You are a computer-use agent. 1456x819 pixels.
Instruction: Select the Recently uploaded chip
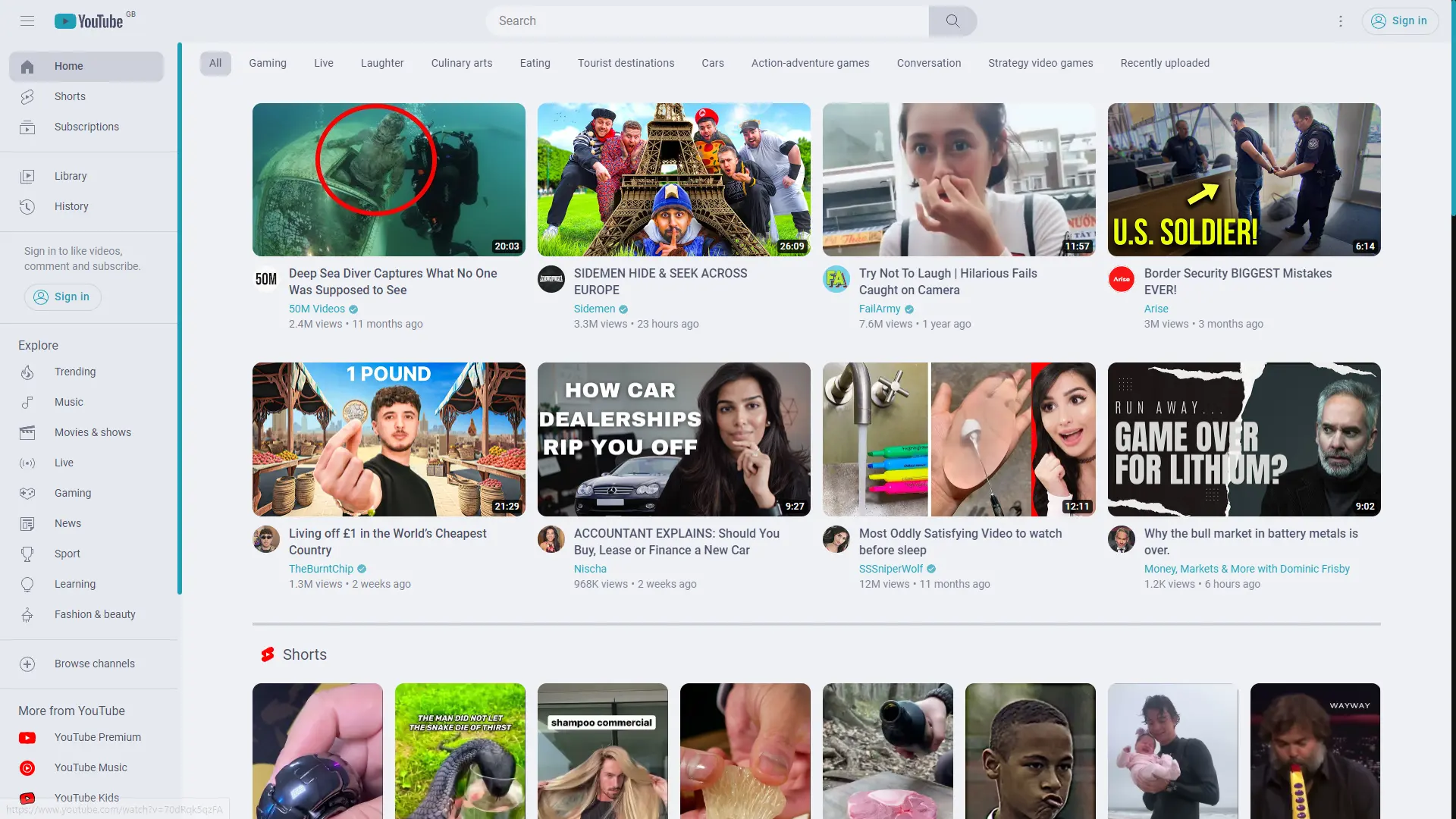pyautogui.click(x=1164, y=63)
